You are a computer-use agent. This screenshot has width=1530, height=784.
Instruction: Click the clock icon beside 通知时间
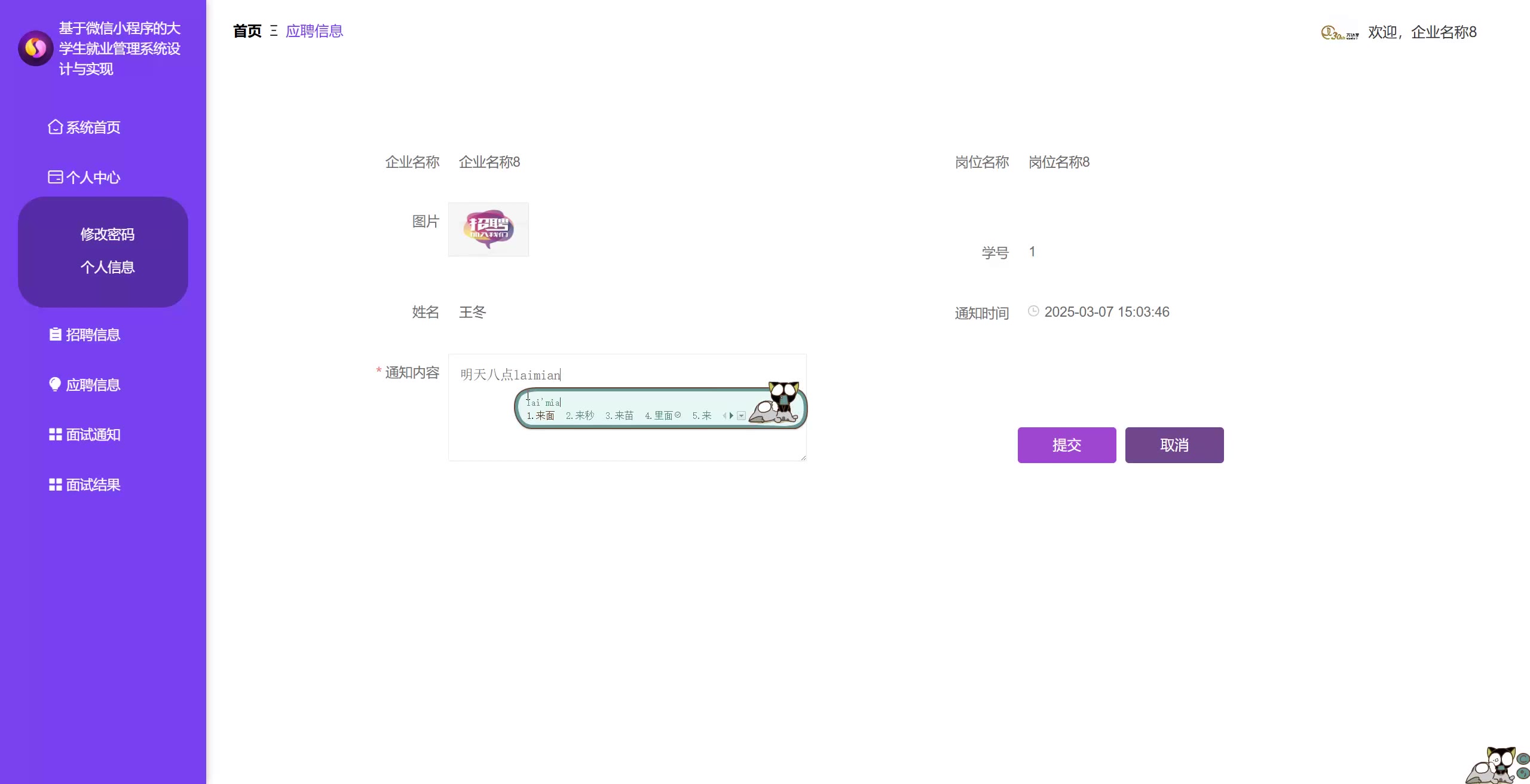(1033, 311)
